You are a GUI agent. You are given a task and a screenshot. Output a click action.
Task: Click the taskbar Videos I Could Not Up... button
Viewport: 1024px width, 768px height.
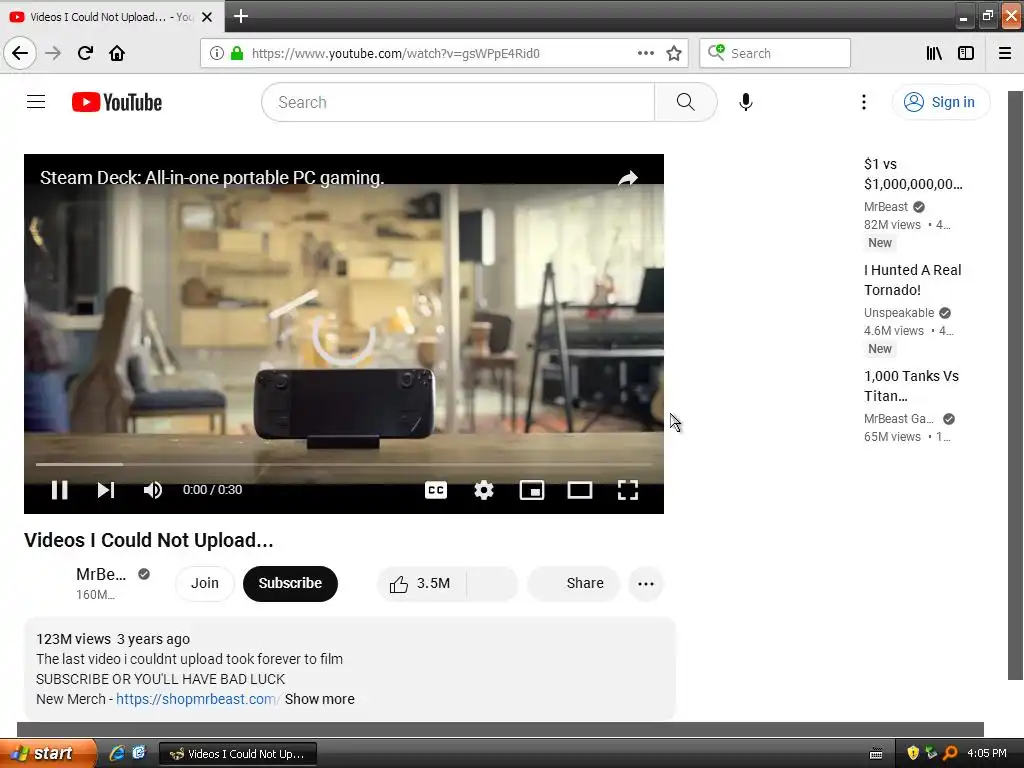238,754
